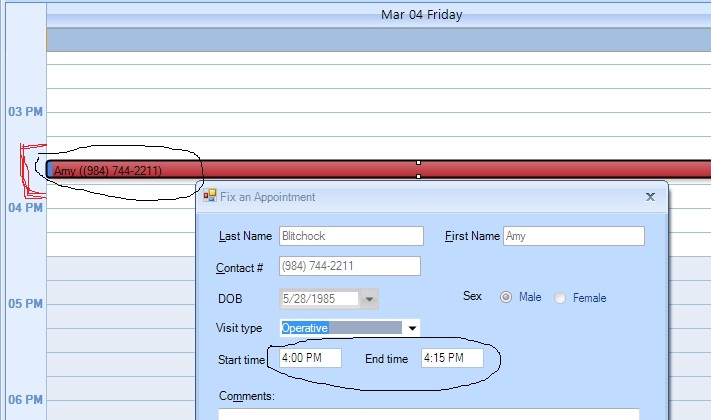
Task: Select the 05 PM time label
Action: pyautogui.click(x=25, y=303)
